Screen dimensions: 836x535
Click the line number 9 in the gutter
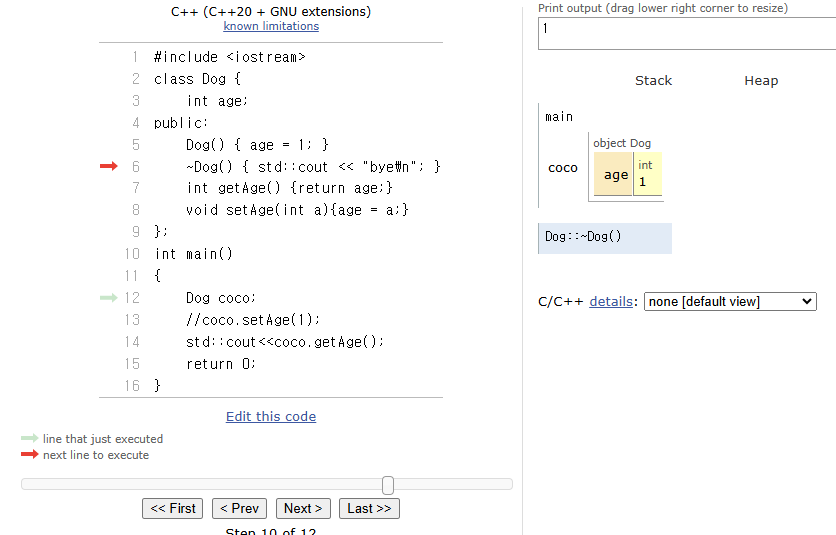tap(135, 231)
